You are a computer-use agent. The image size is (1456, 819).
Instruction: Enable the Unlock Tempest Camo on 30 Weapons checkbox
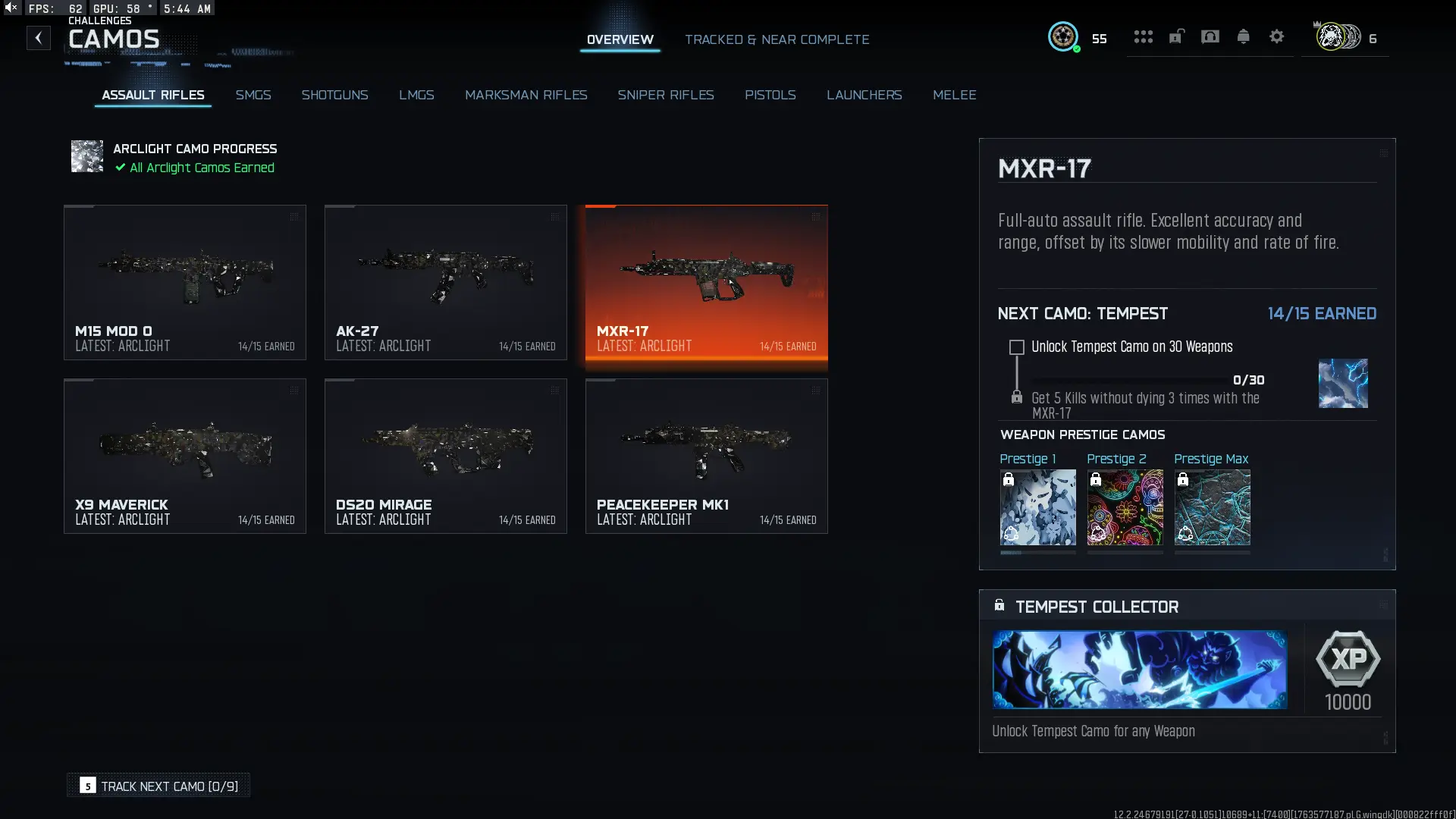[x=1016, y=347]
